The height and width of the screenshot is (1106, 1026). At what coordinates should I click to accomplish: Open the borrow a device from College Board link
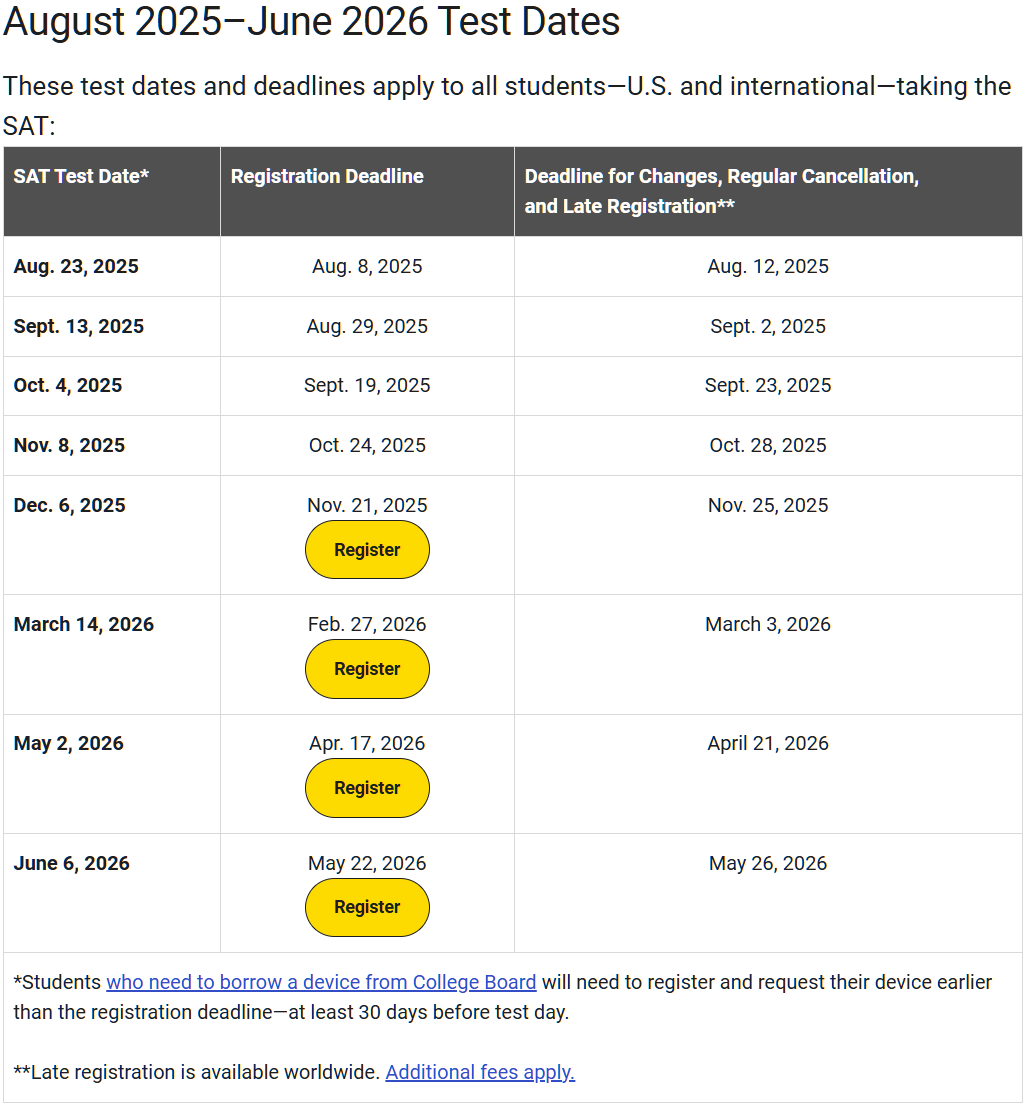click(x=321, y=982)
